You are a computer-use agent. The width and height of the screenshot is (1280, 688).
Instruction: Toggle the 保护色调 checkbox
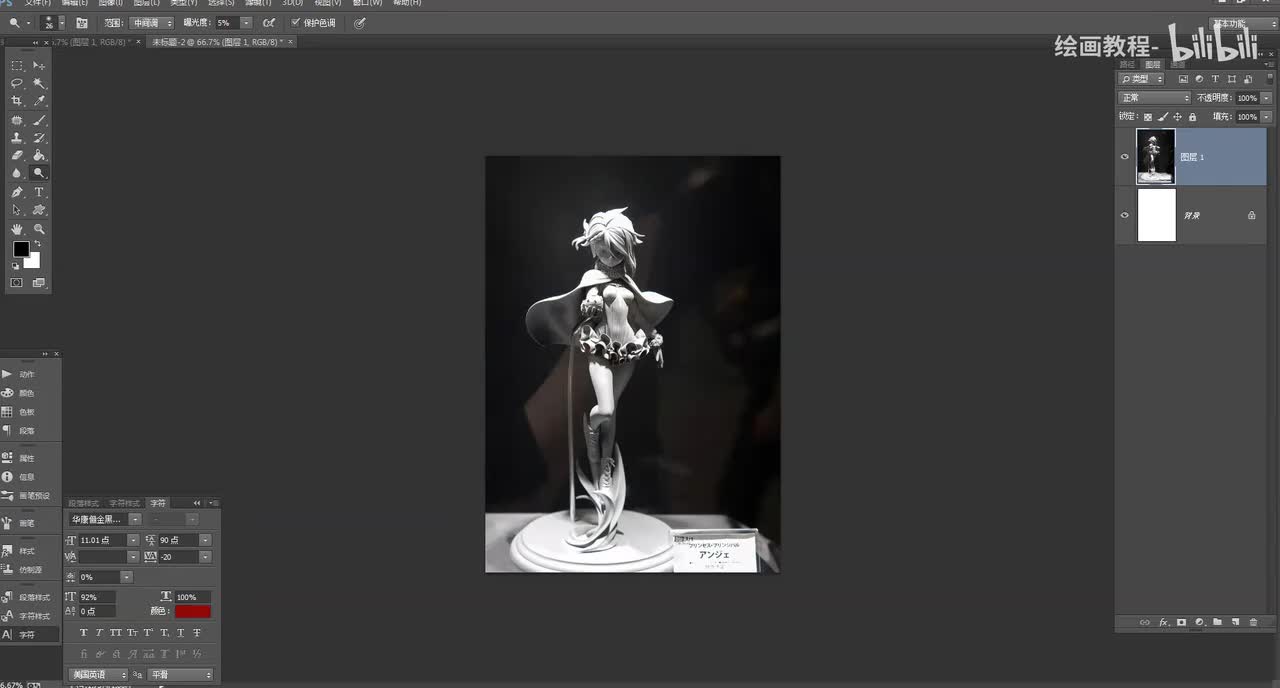pos(295,22)
